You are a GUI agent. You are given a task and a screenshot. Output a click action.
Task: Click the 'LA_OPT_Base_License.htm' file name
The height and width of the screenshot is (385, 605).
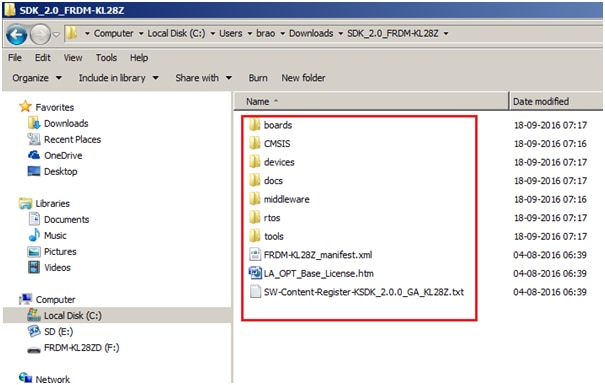coord(319,273)
